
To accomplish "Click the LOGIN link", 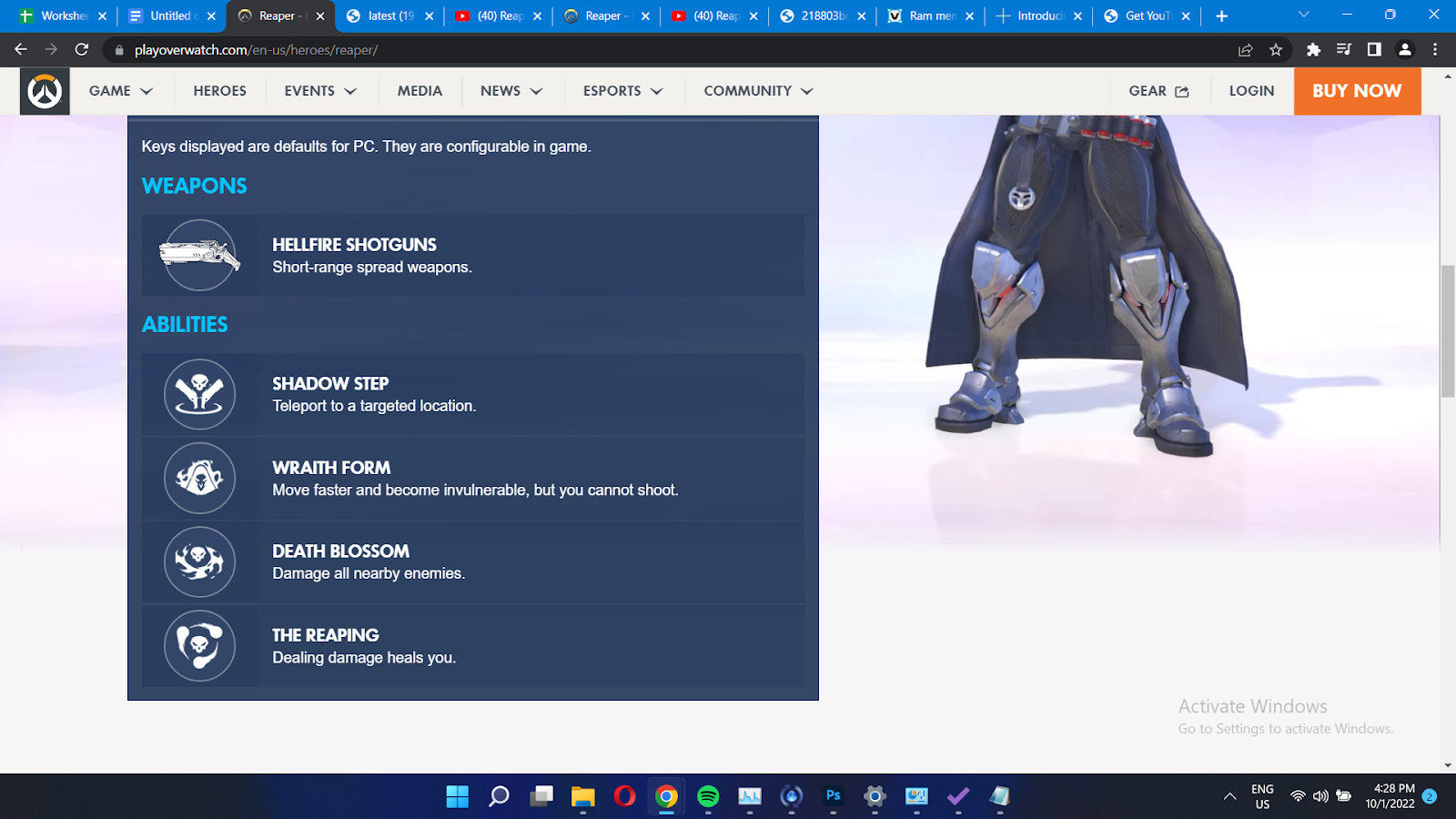I will [x=1251, y=91].
